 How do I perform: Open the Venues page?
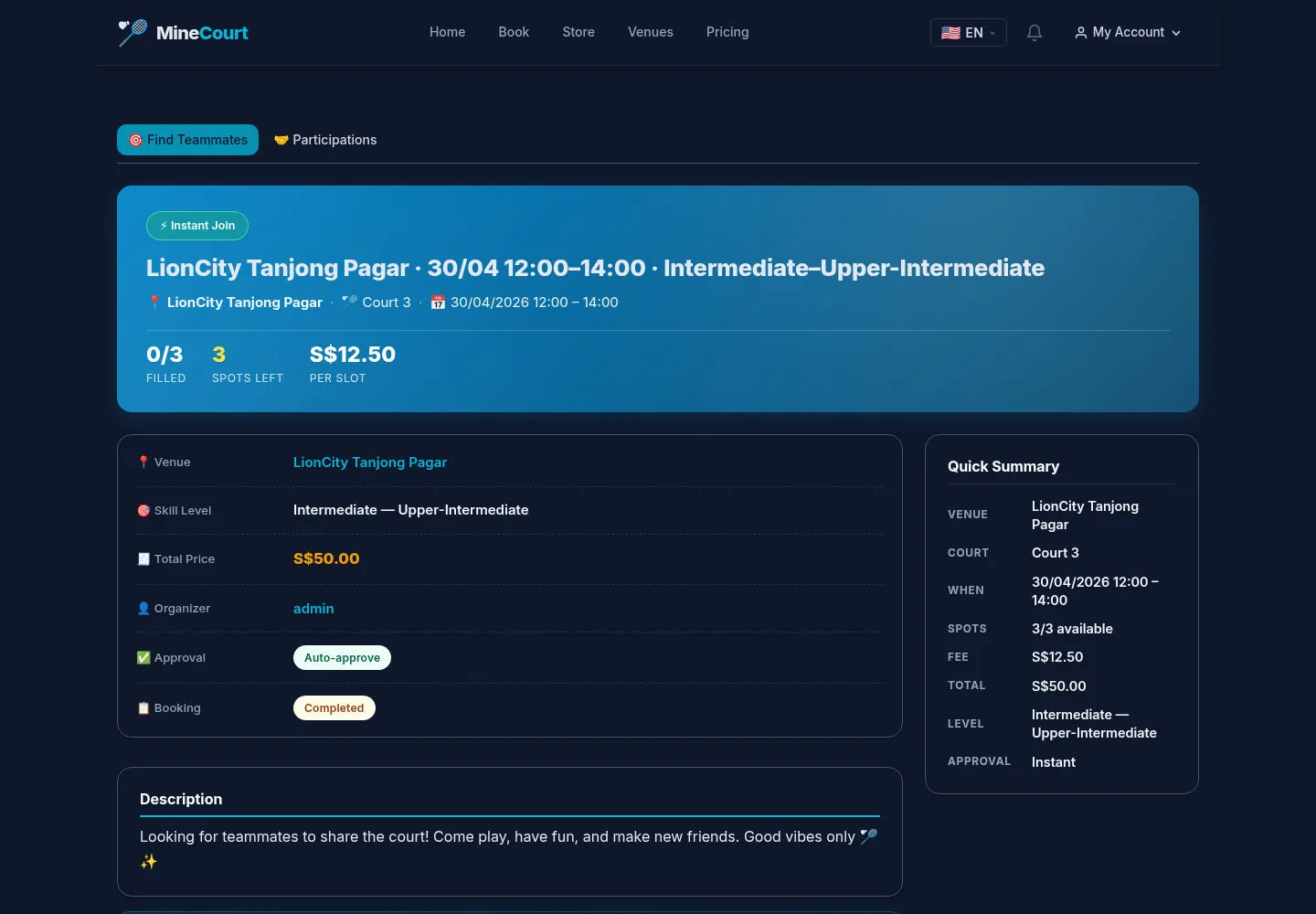pyautogui.click(x=651, y=32)
